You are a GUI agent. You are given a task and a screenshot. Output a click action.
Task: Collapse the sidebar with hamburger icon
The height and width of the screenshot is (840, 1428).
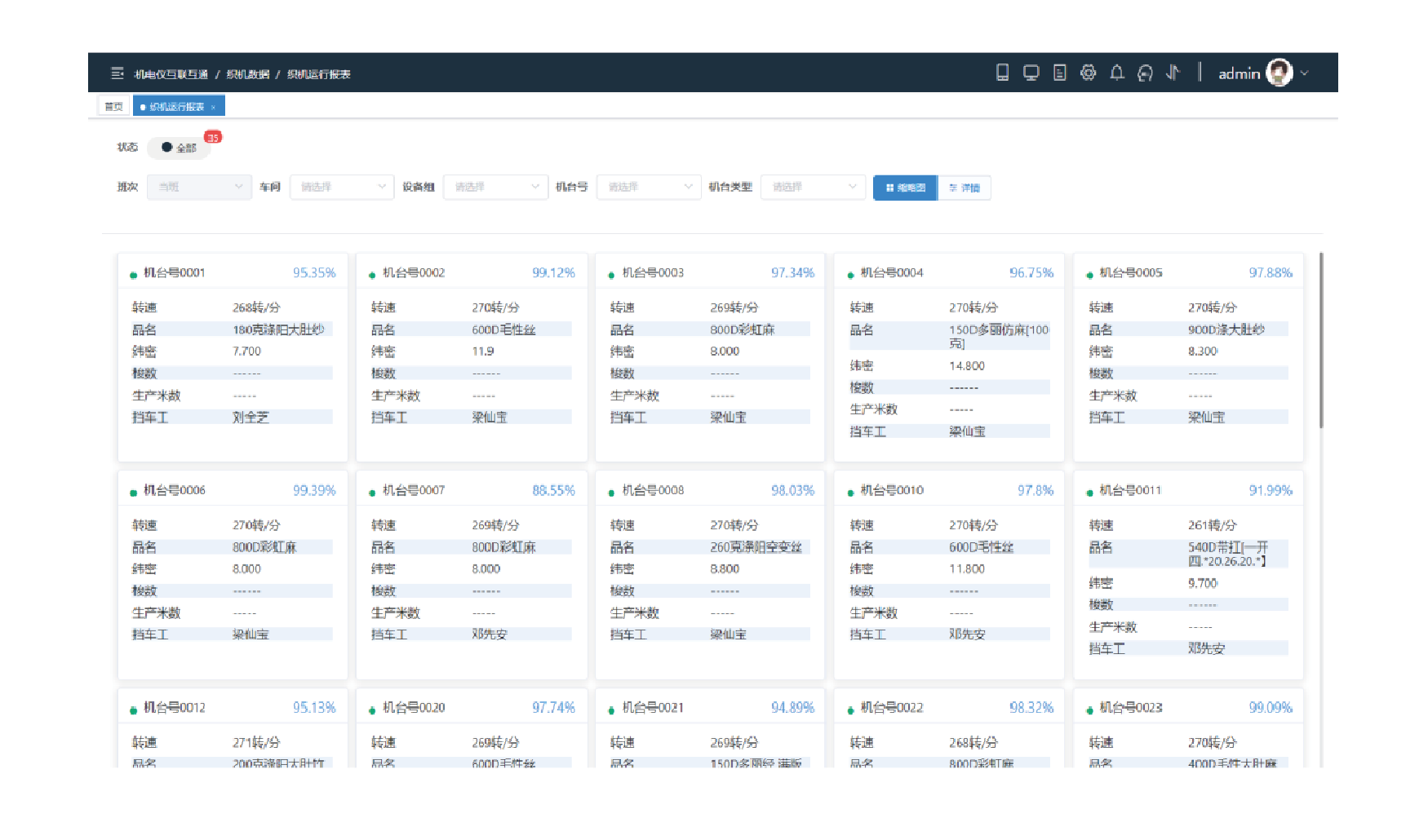click(118, 73)
